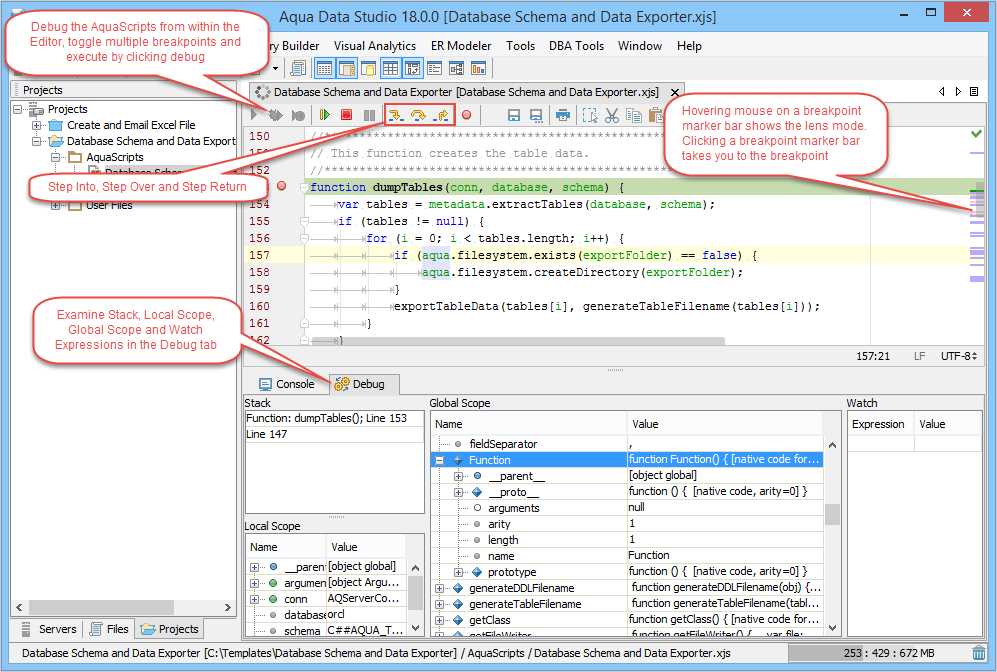
Task: Expand the conn variable in Local Scope
Action: [x=254, y=599]
